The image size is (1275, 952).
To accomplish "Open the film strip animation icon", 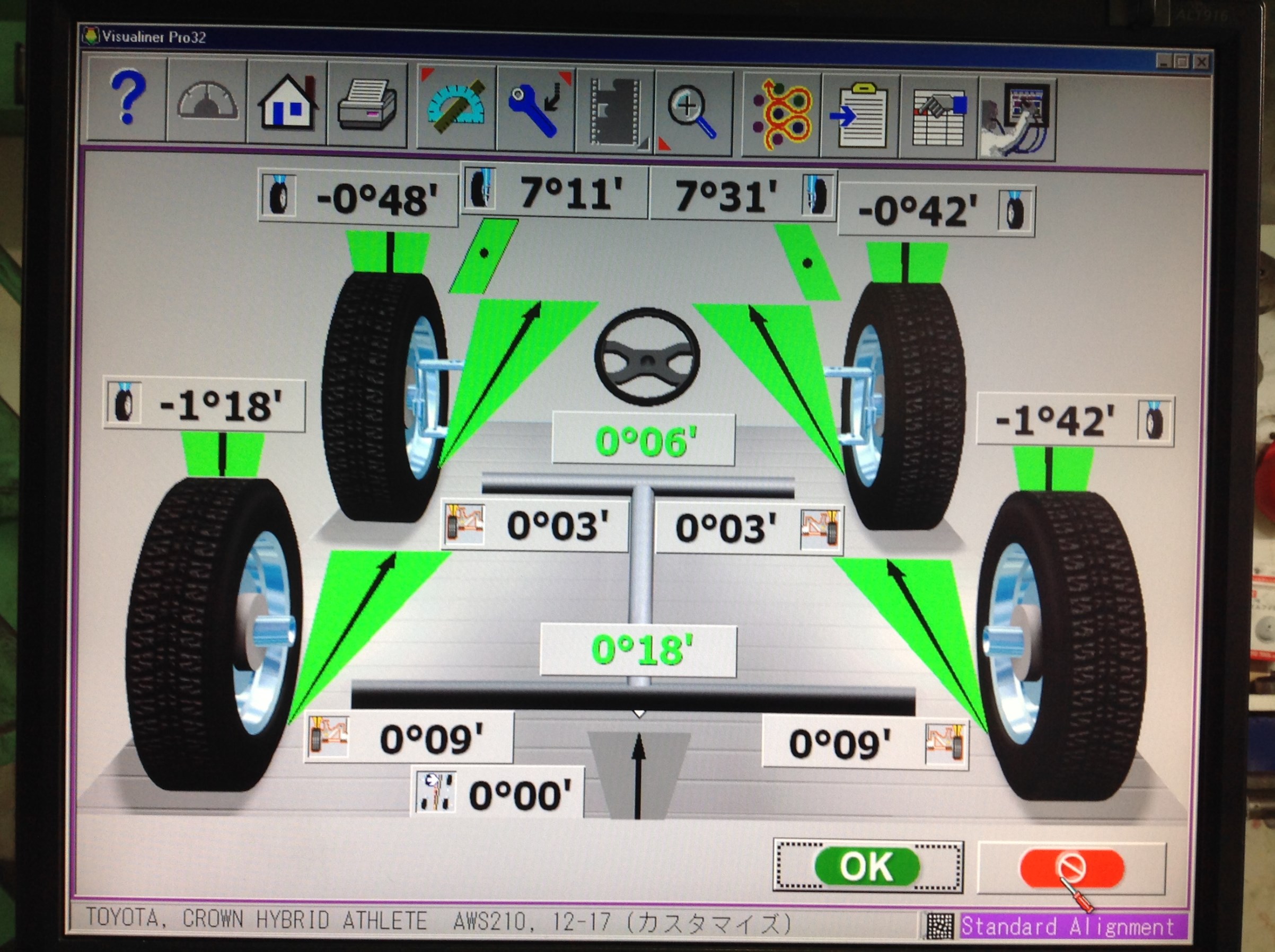I will (x=615, y=111).
